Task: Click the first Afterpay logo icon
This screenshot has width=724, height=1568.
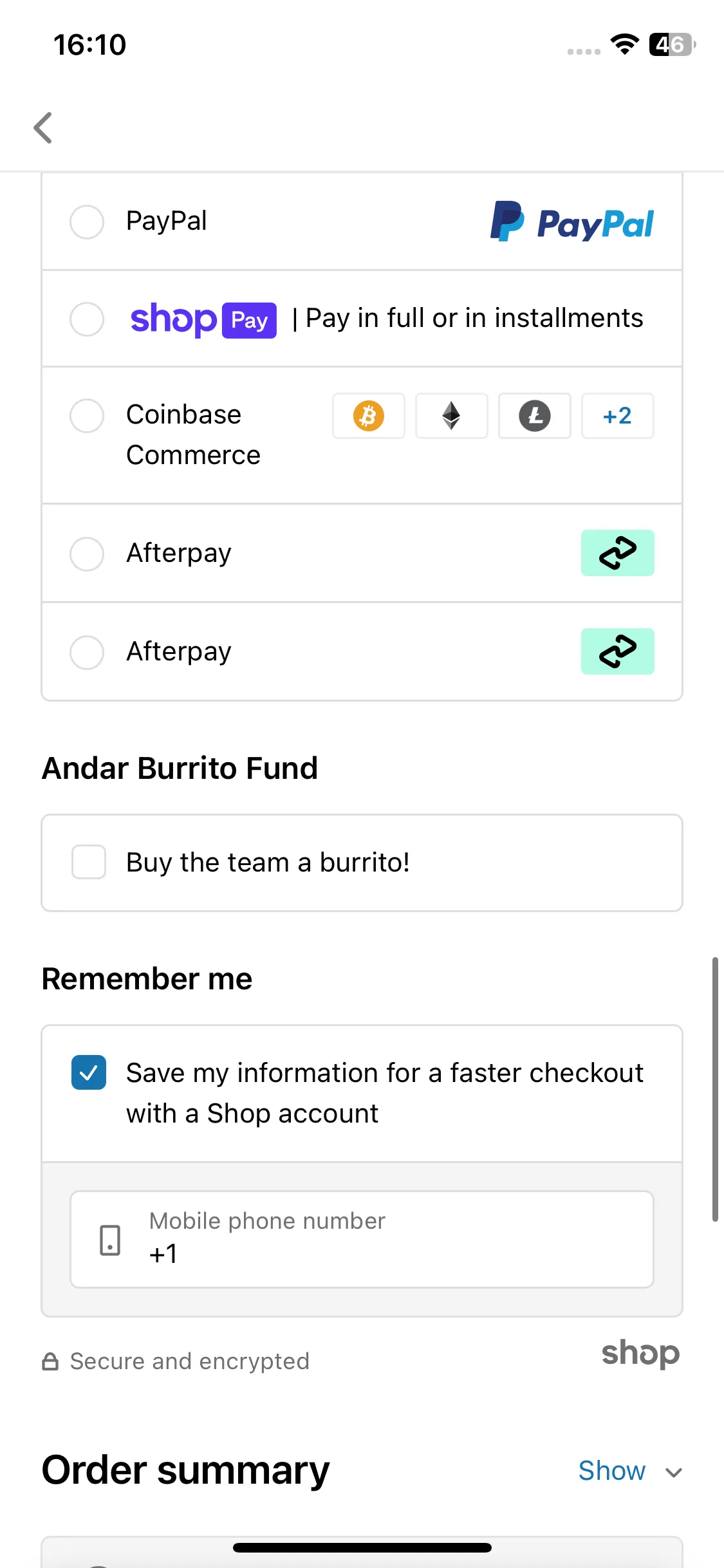Action: tap(618, 553)
